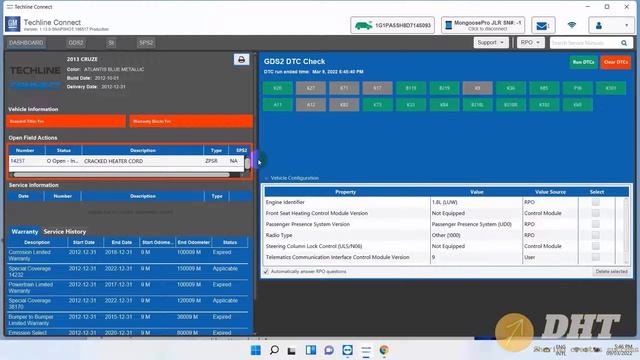
Task: Click the Open Field Actions vertical scroll thumb
Action: (247, 164)
